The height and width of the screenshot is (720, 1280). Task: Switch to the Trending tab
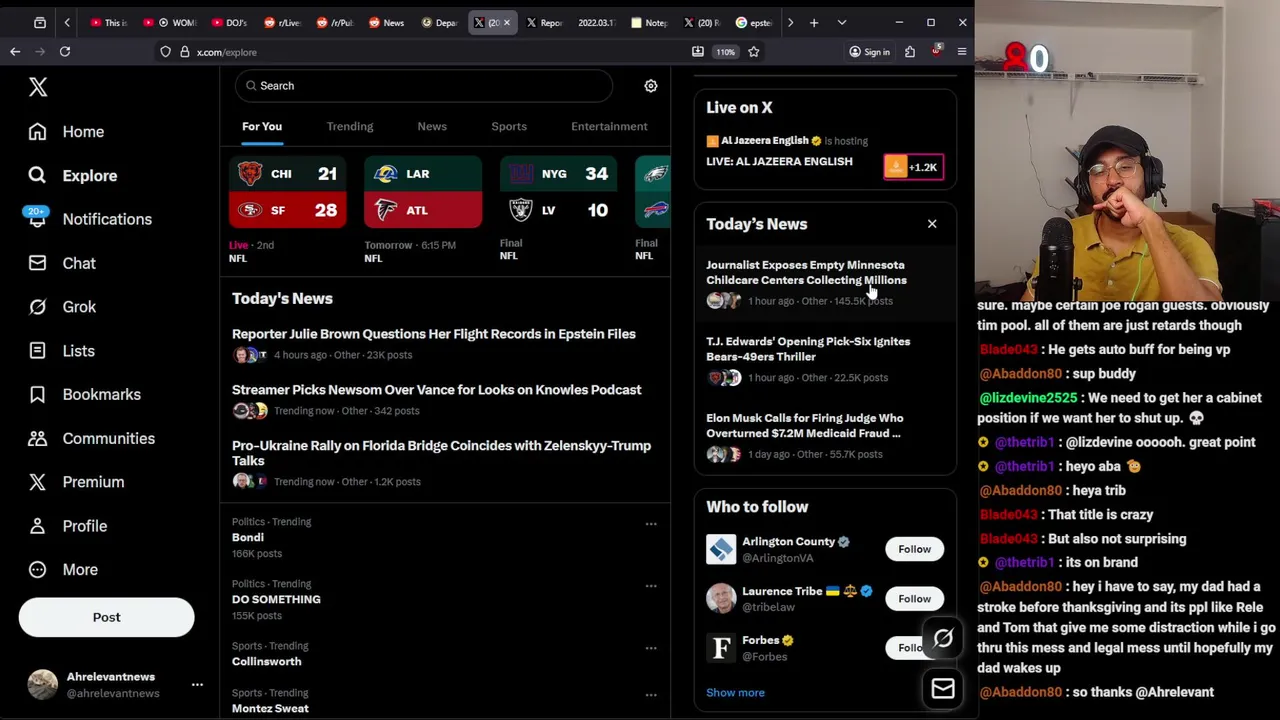[x=350, y=127]
